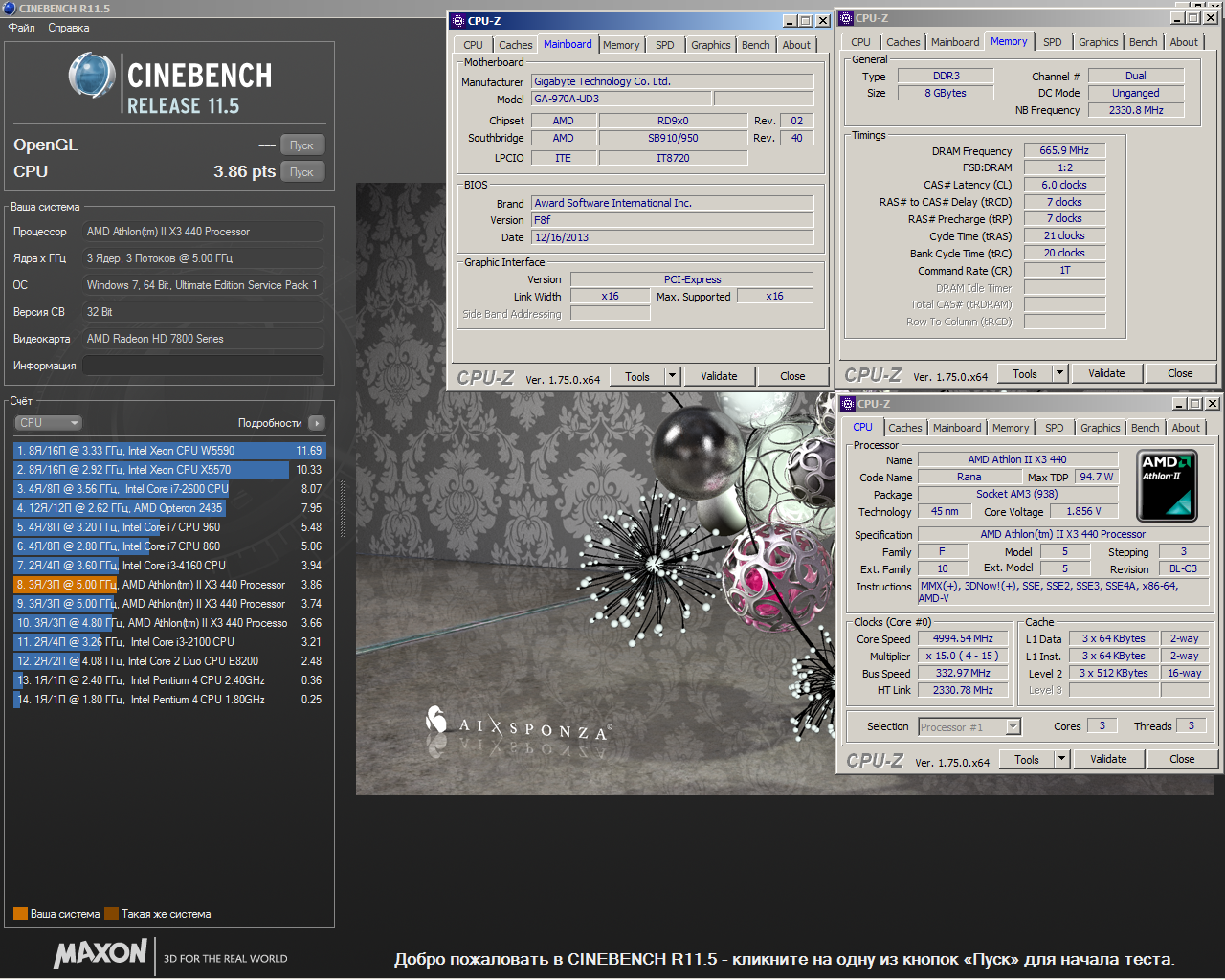Click the Multiplier x 15.0 value
This screenshot has width=1225, height=980.
963,656
